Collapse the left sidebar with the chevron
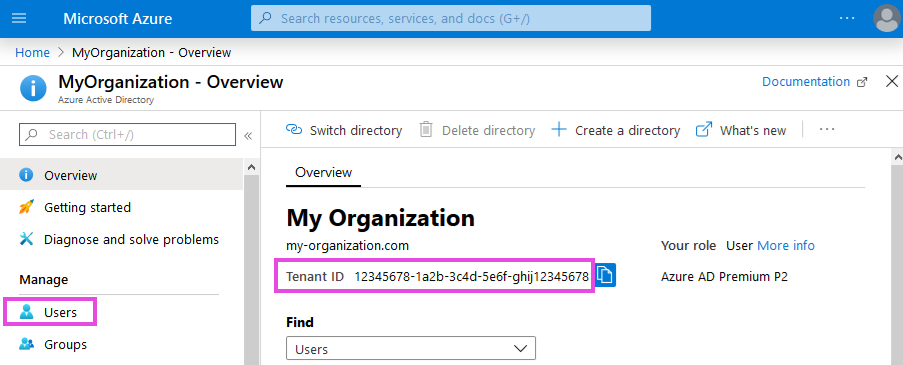 pos(248,136)
